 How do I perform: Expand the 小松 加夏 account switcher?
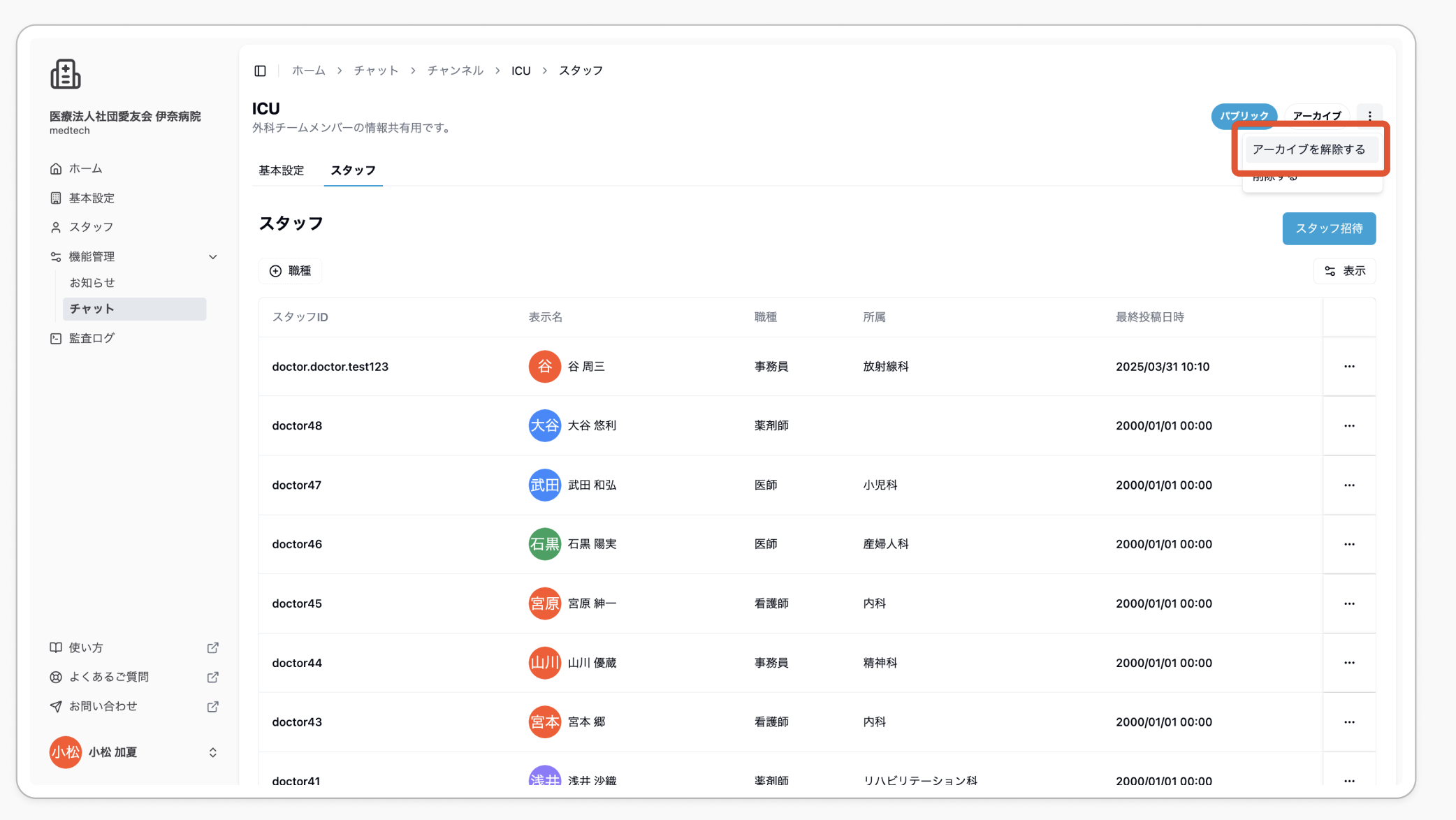[x=213, y=752]
